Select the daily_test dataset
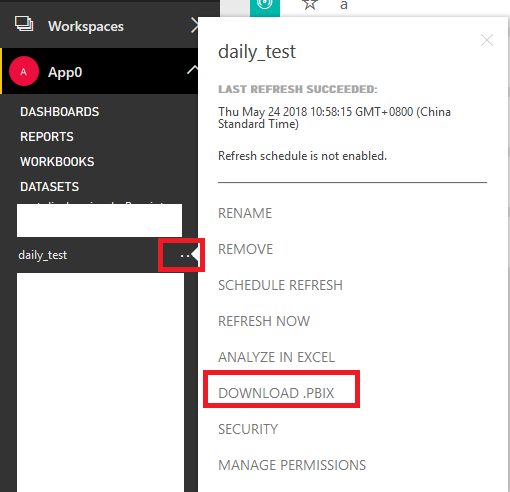Screen dimensions: 510x492 pos(43,255)
